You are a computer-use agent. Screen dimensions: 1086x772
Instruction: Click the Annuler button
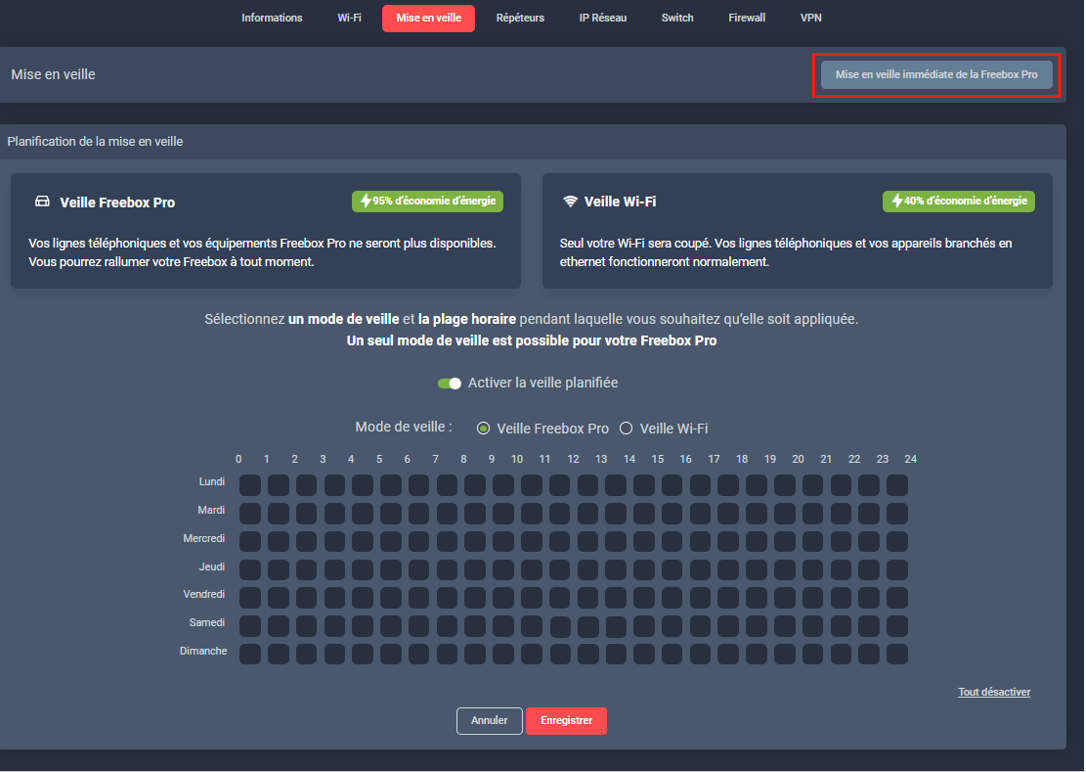[x=489, y=721]
